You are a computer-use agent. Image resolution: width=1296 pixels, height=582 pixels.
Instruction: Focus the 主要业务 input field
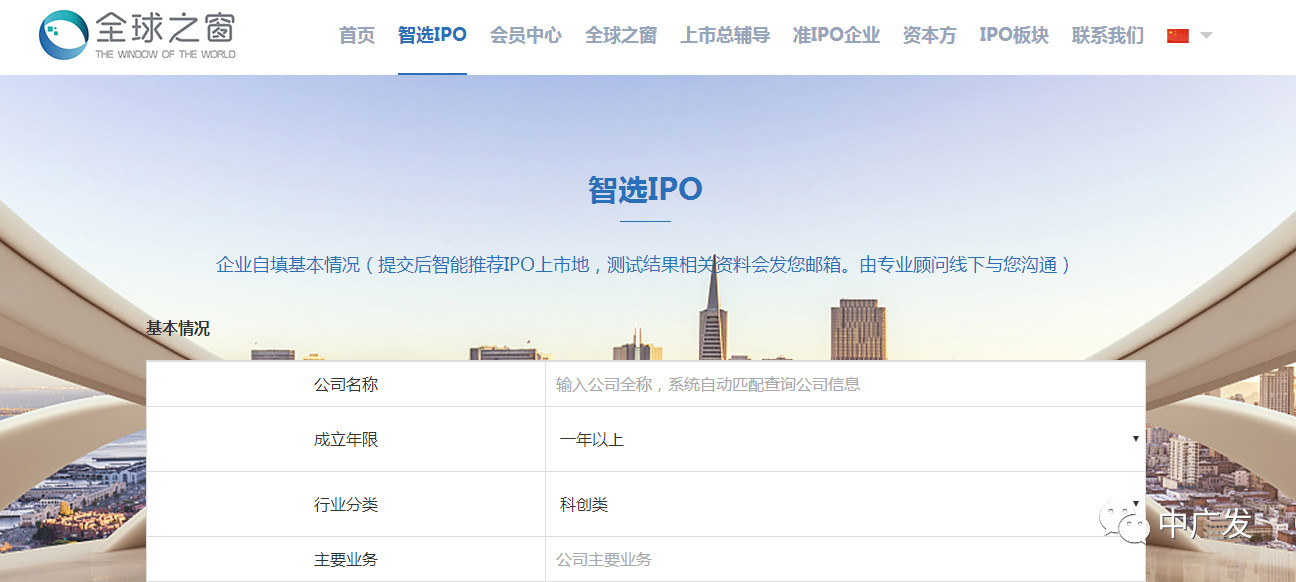click(845, 559)
